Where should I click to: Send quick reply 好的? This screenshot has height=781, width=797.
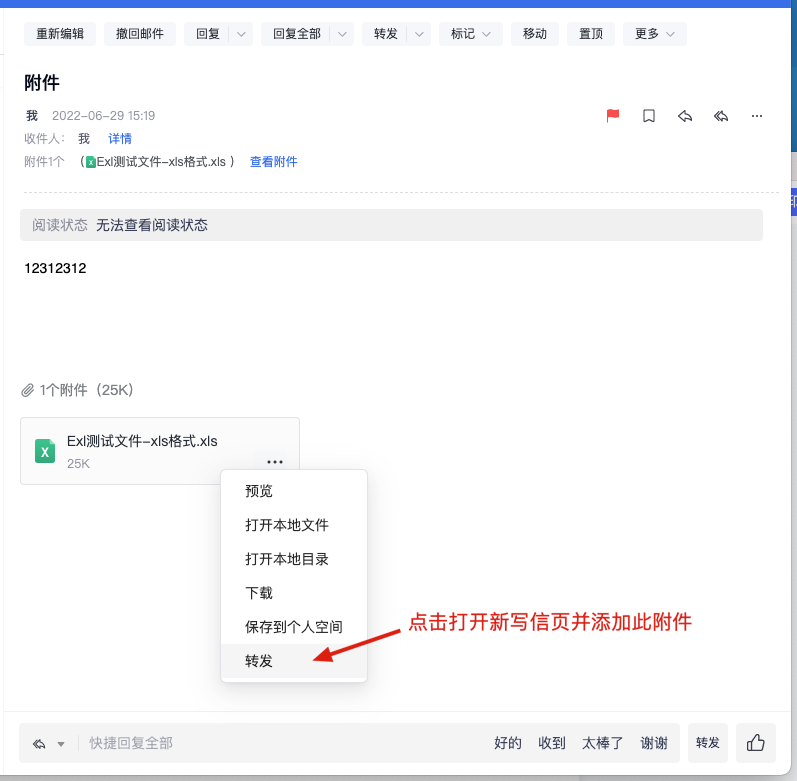(508, 743)
